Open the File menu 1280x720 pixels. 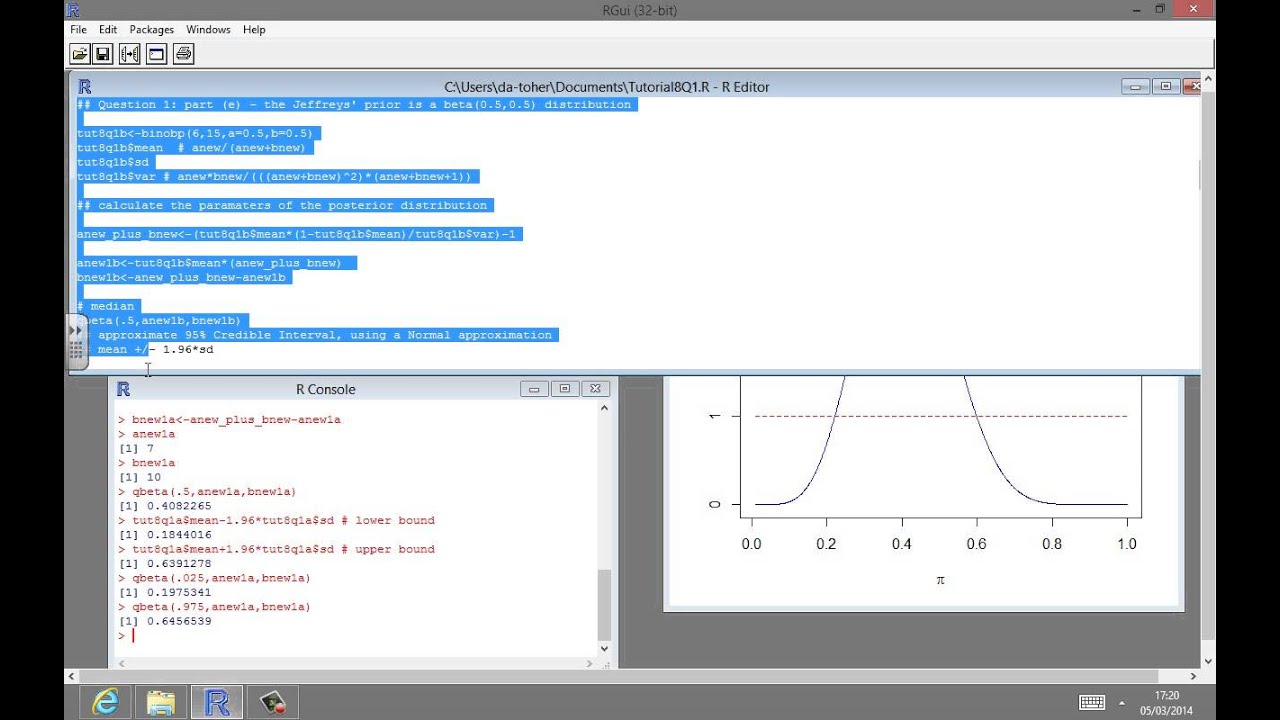click(x=78, y=30)
